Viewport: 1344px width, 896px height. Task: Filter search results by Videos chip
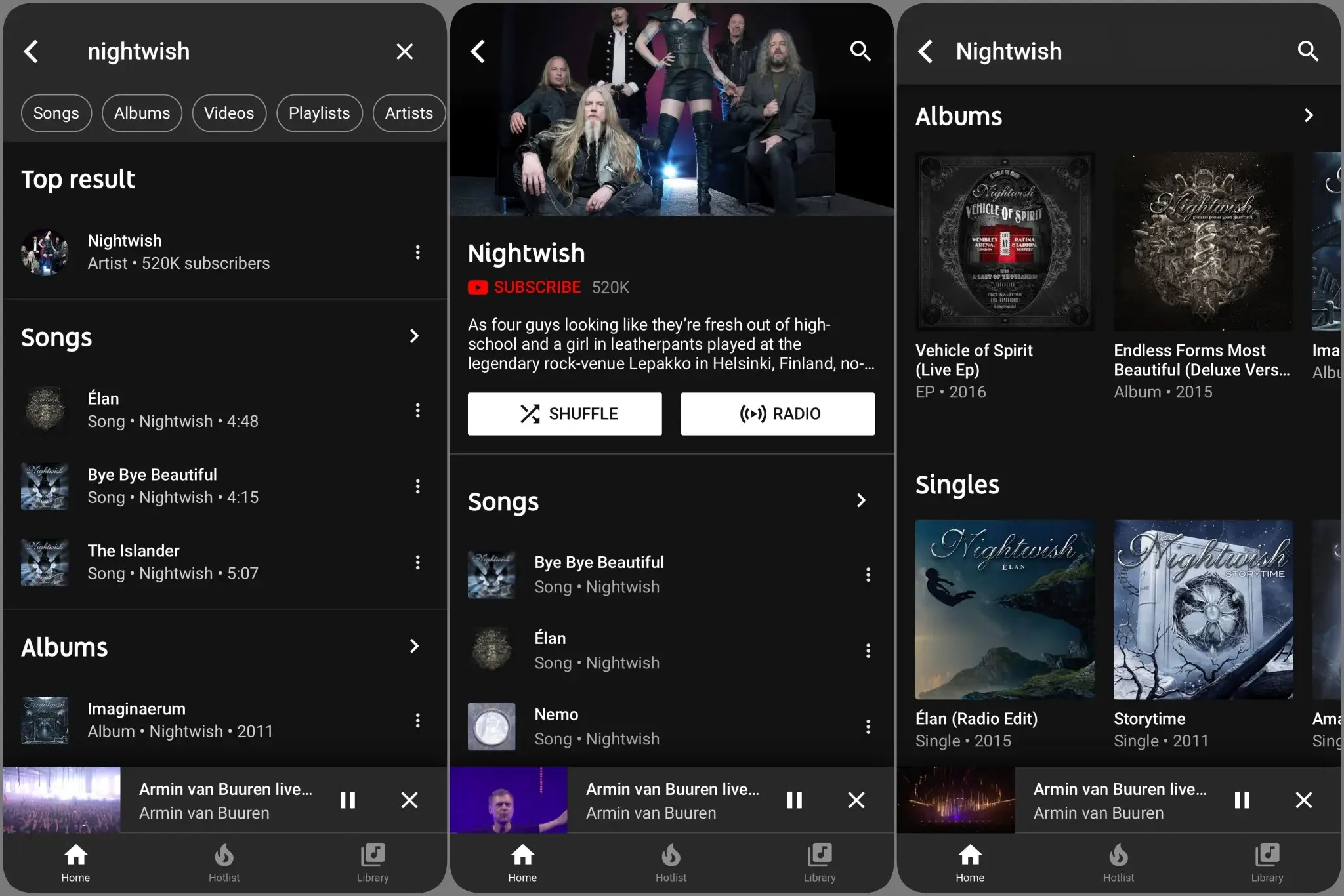(x=229, y=113)
